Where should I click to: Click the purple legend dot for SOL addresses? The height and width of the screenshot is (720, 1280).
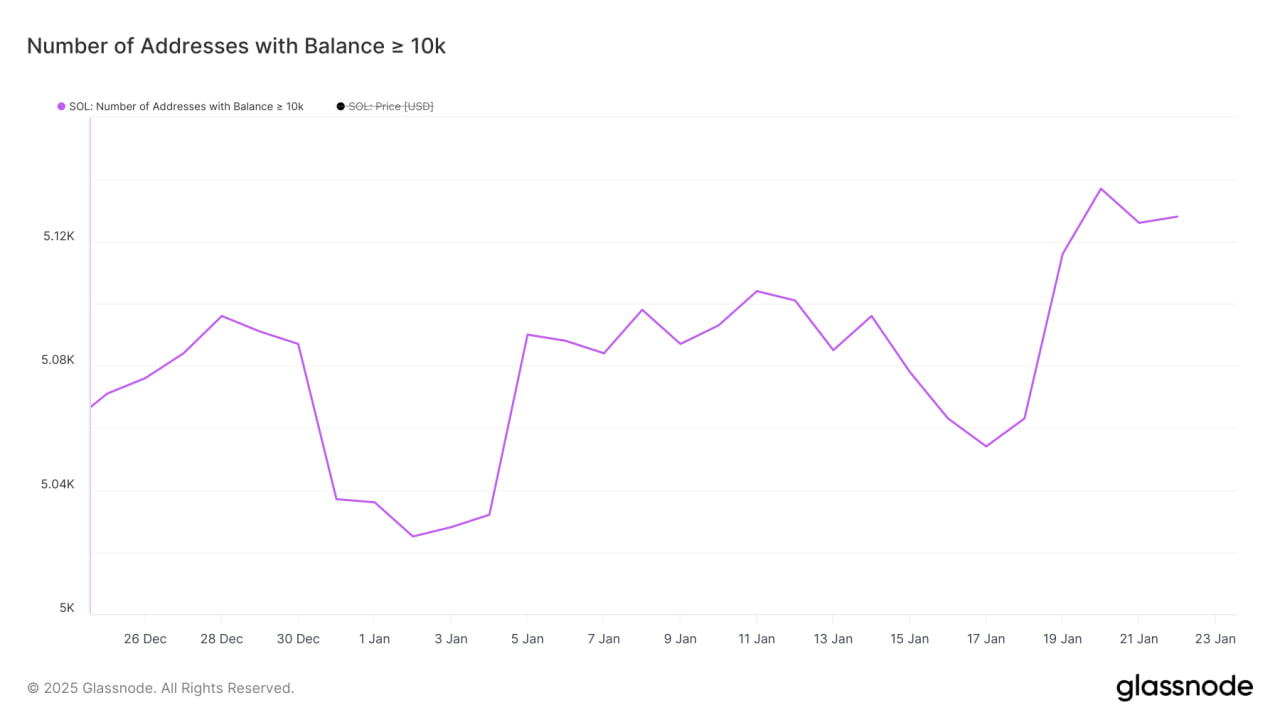coord(61,106)
